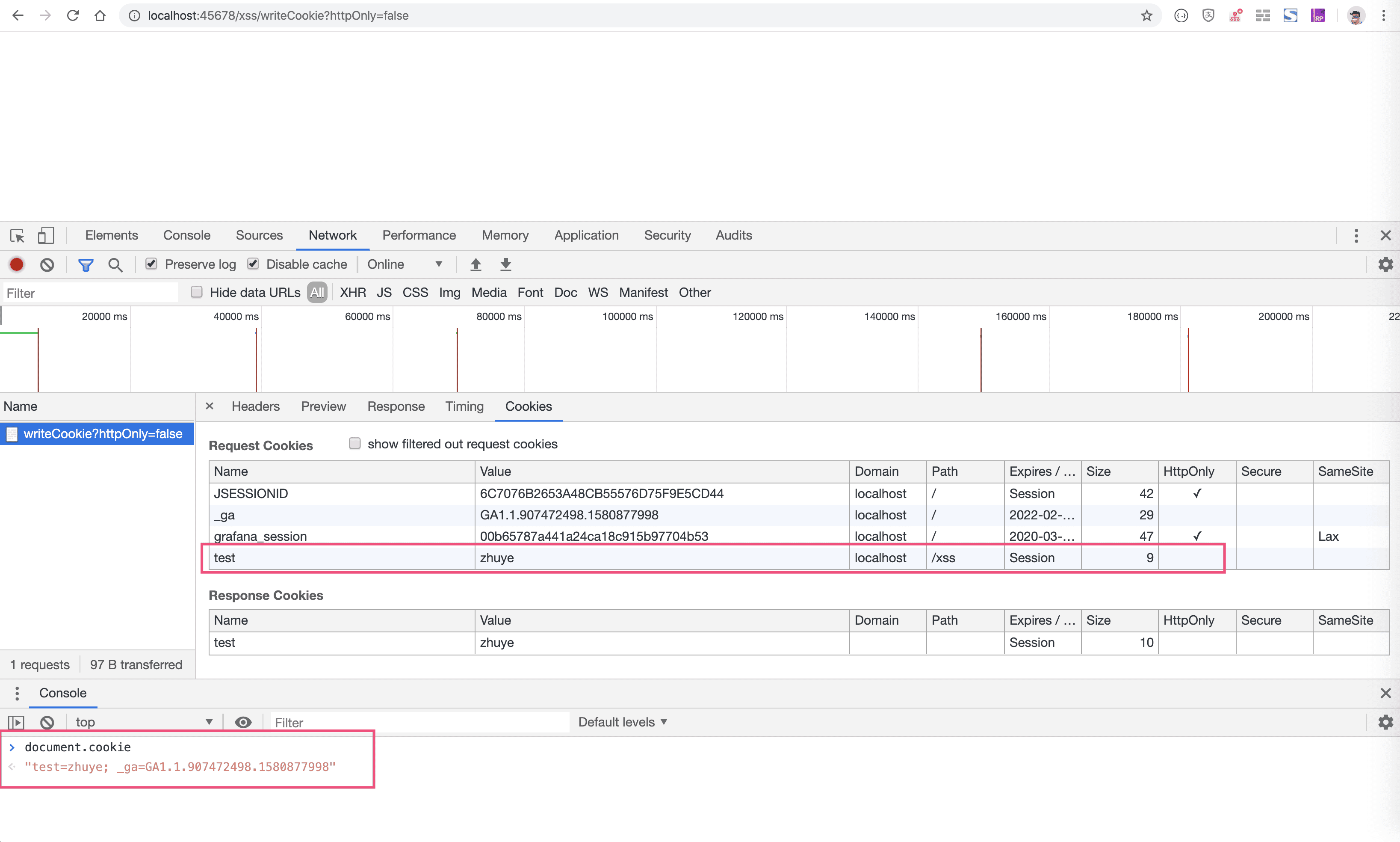This screenshot has height=842, width=1400.
Task: Enable show filtered out request cookies
Action: (x=355, y=443)
